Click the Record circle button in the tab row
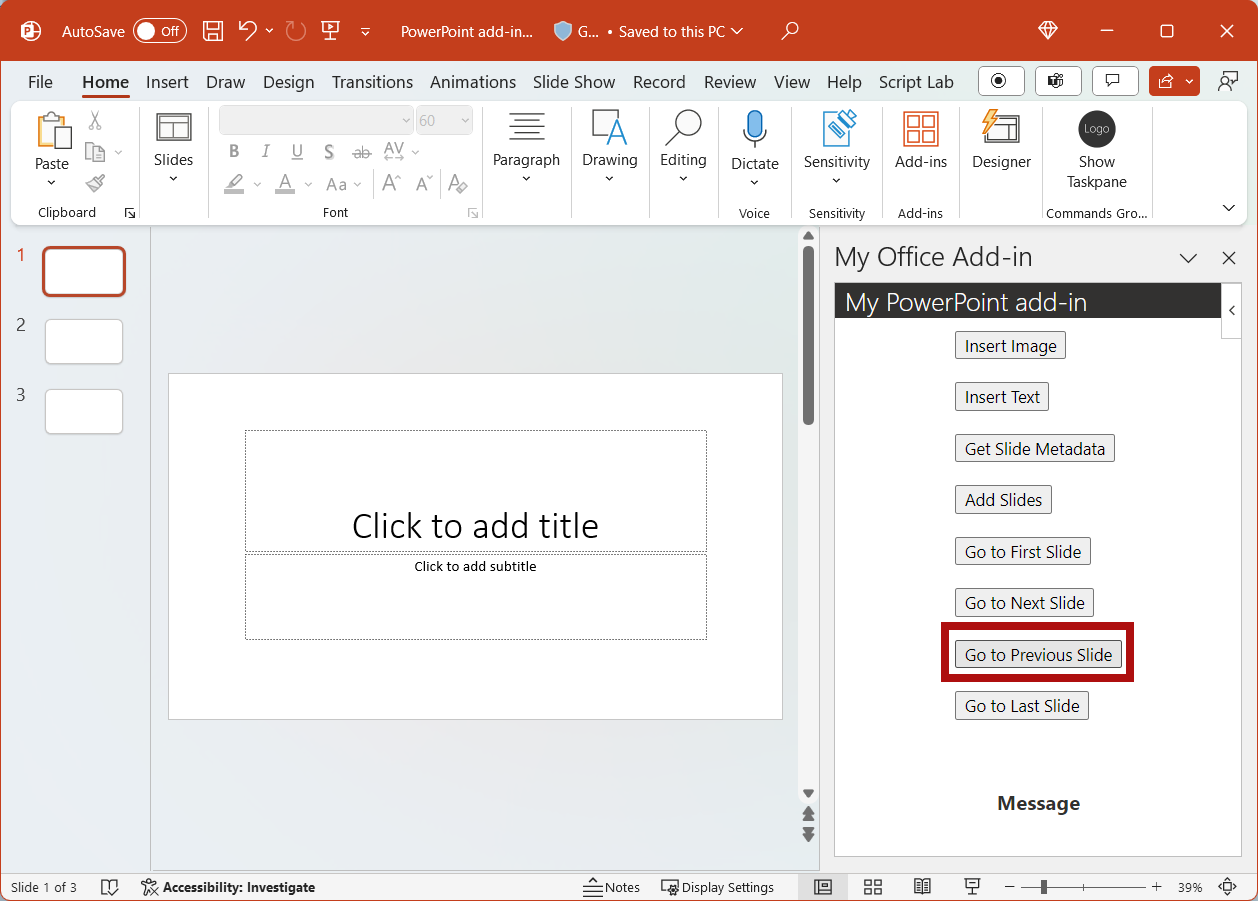Viewport: 1258px width, 901px height. tap(1001, 81)
